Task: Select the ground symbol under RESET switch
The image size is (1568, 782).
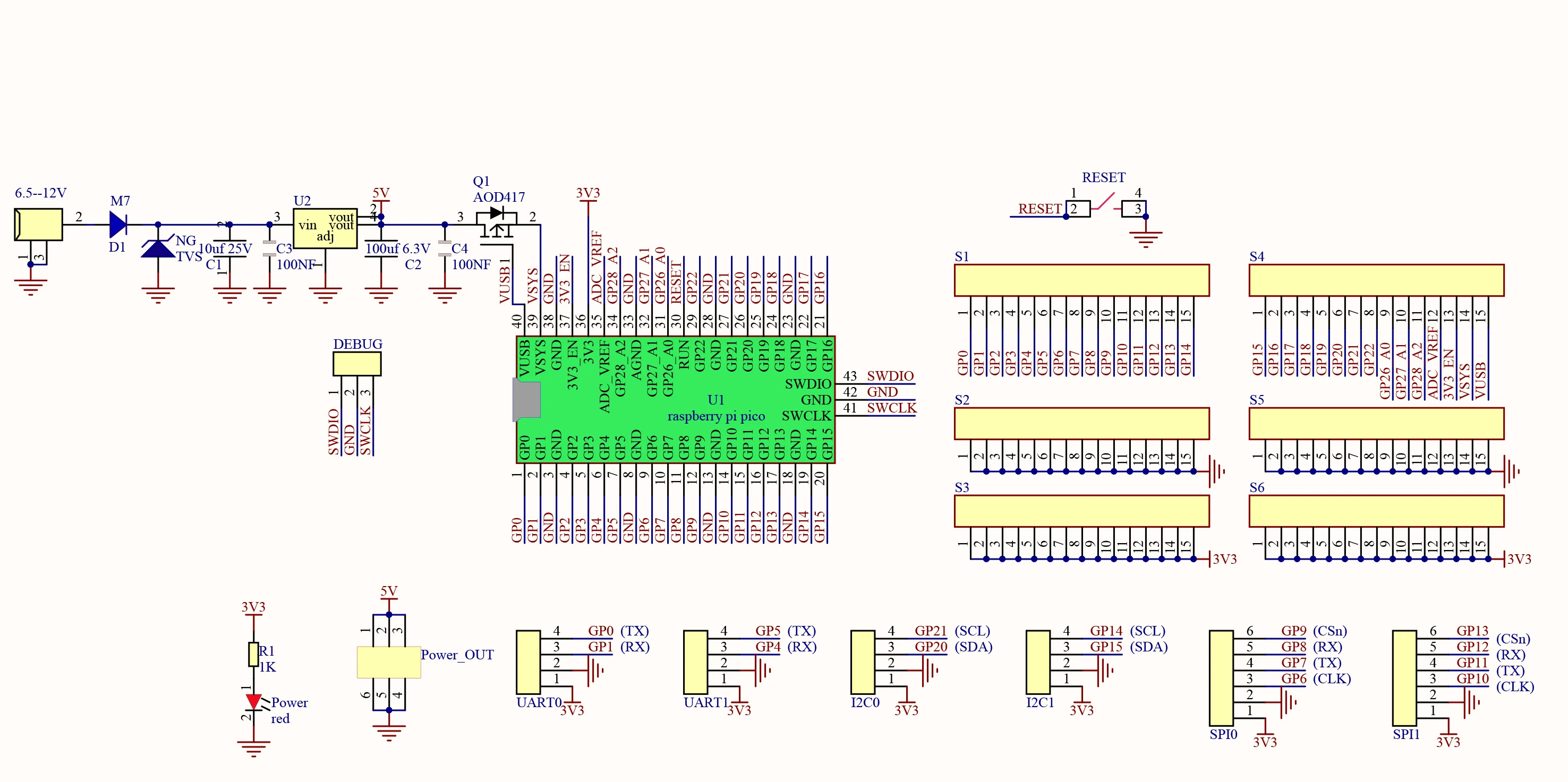Action: tap(1146, 239)
